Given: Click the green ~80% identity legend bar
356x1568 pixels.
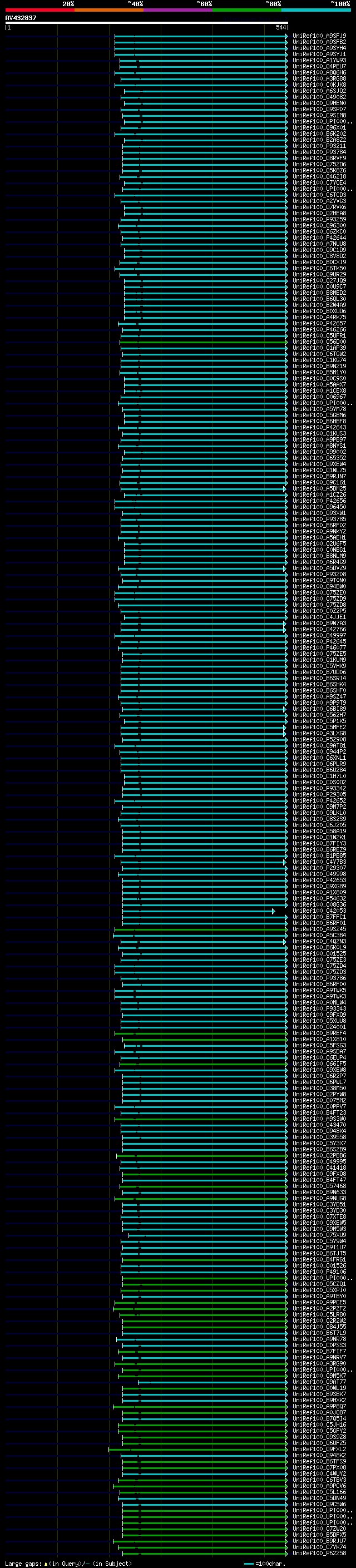Looking at the screenshot, I should coord(247,10).
